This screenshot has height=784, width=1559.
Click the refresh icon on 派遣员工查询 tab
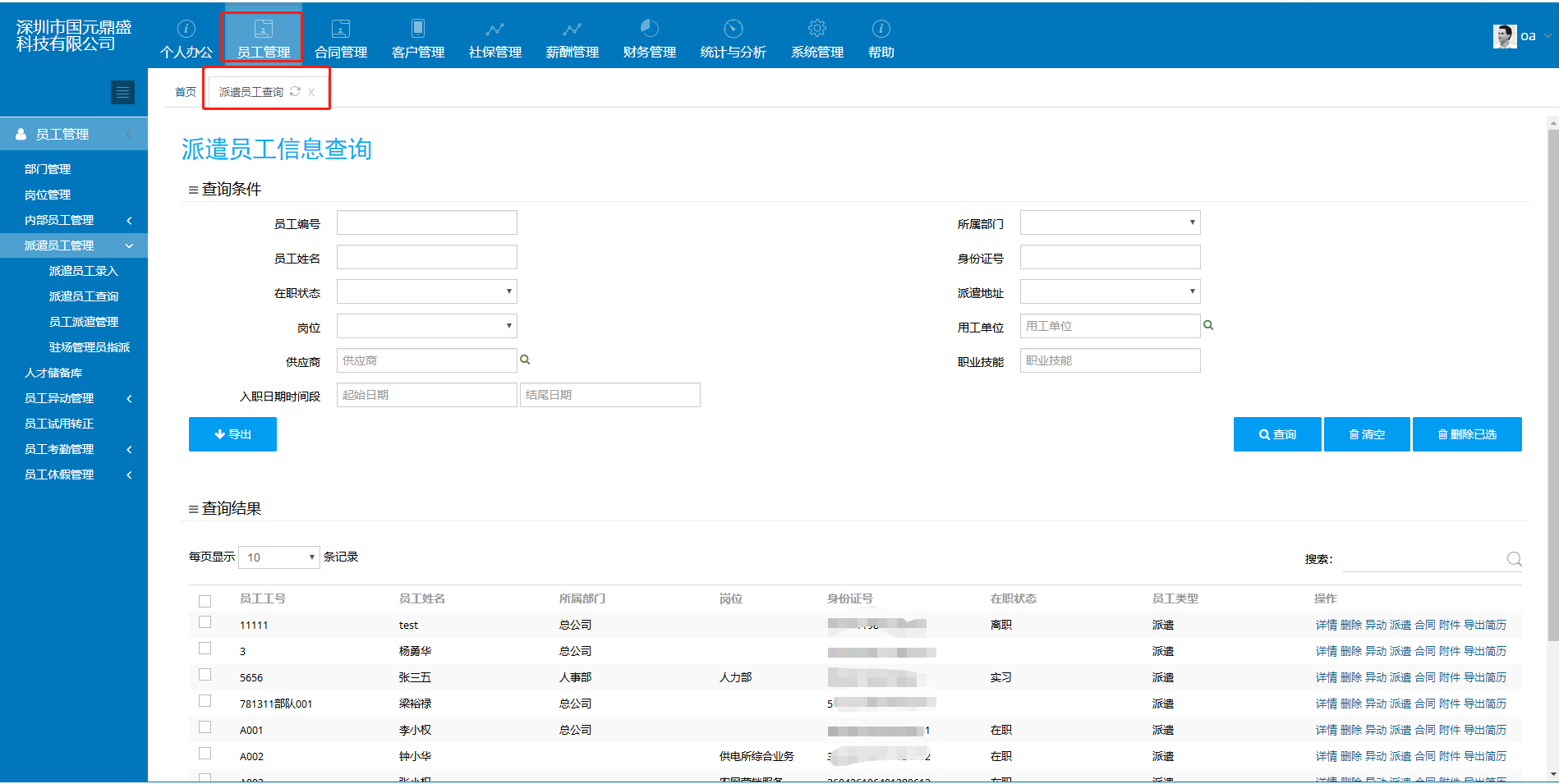pyautogui.click(x=295, y=92)
